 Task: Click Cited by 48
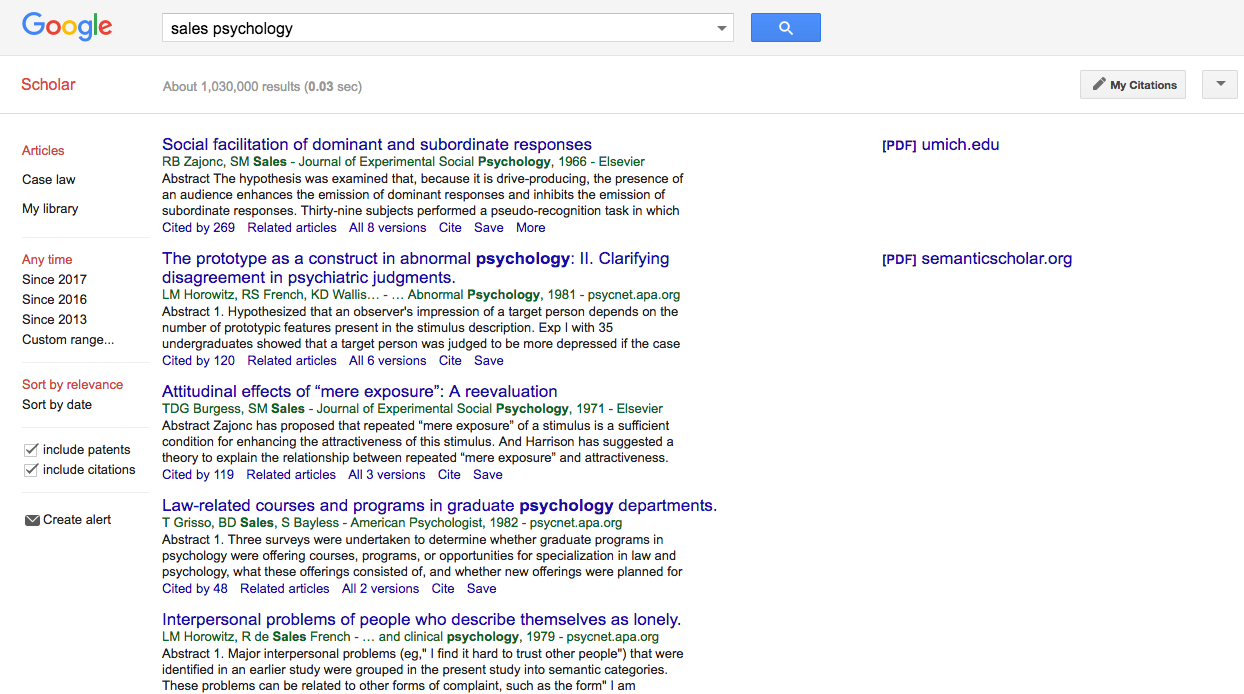pyautogui.click(x=195, y=589)
